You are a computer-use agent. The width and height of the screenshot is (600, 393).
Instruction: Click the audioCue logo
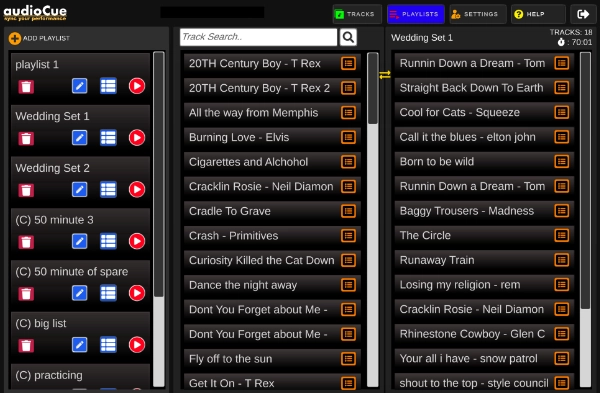point(35,13)
